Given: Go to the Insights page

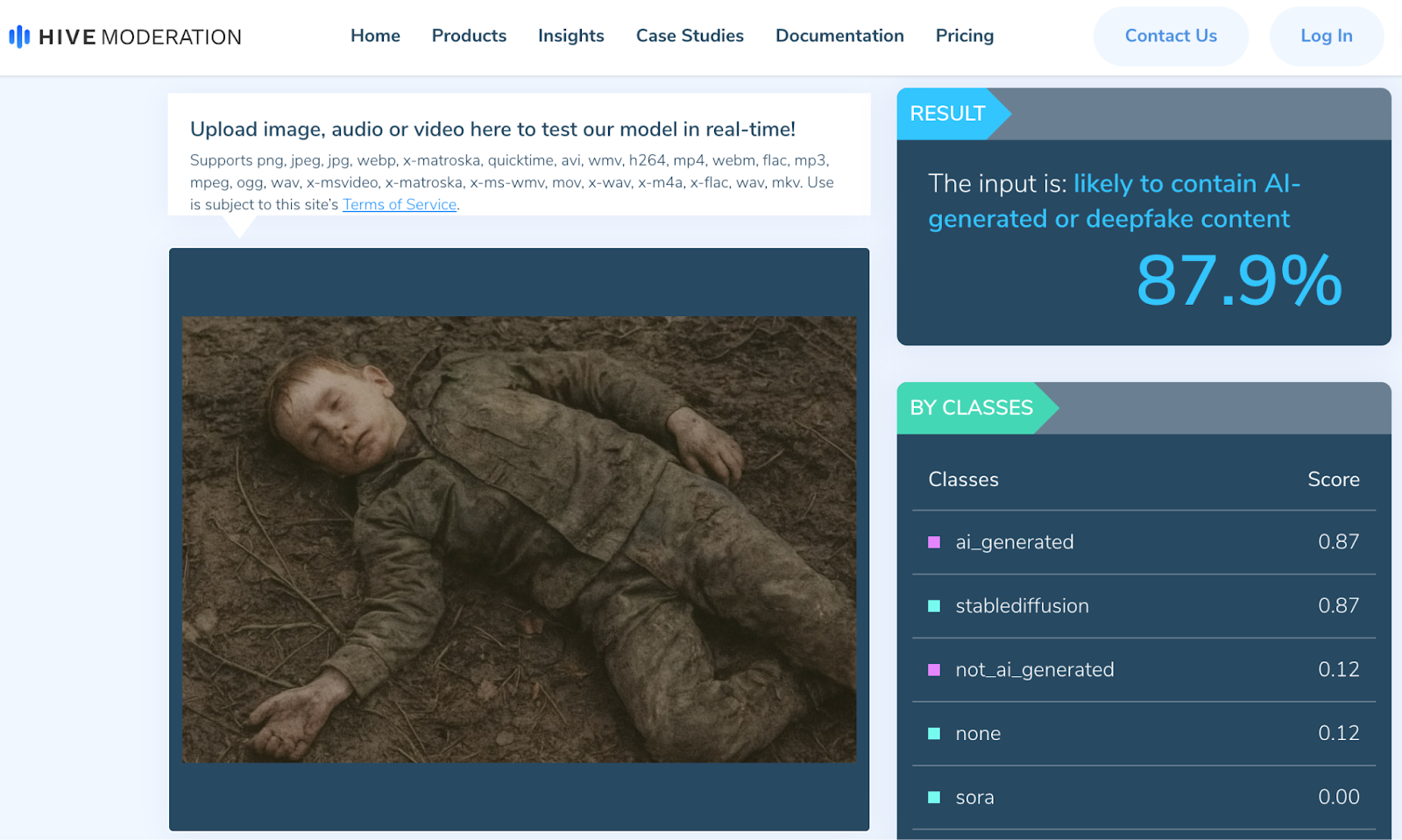Looking at the screenshot, I should (x=571, y=36).
